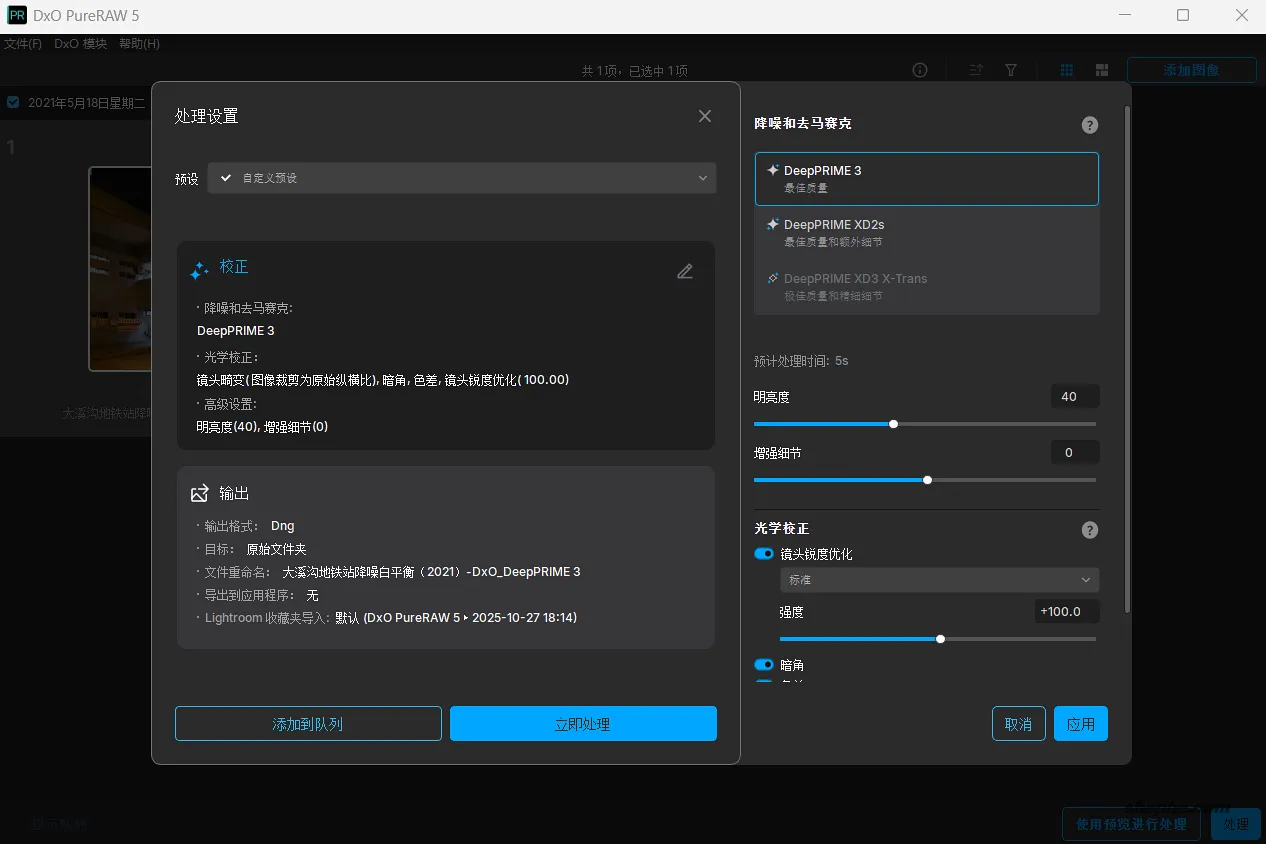Image resolution: width=1266 pixels, height=844 pixels.
Task: Uncheck the 2021年5月18日 date group checkbox
Action: pyautogui.click(x=13, y=102)
